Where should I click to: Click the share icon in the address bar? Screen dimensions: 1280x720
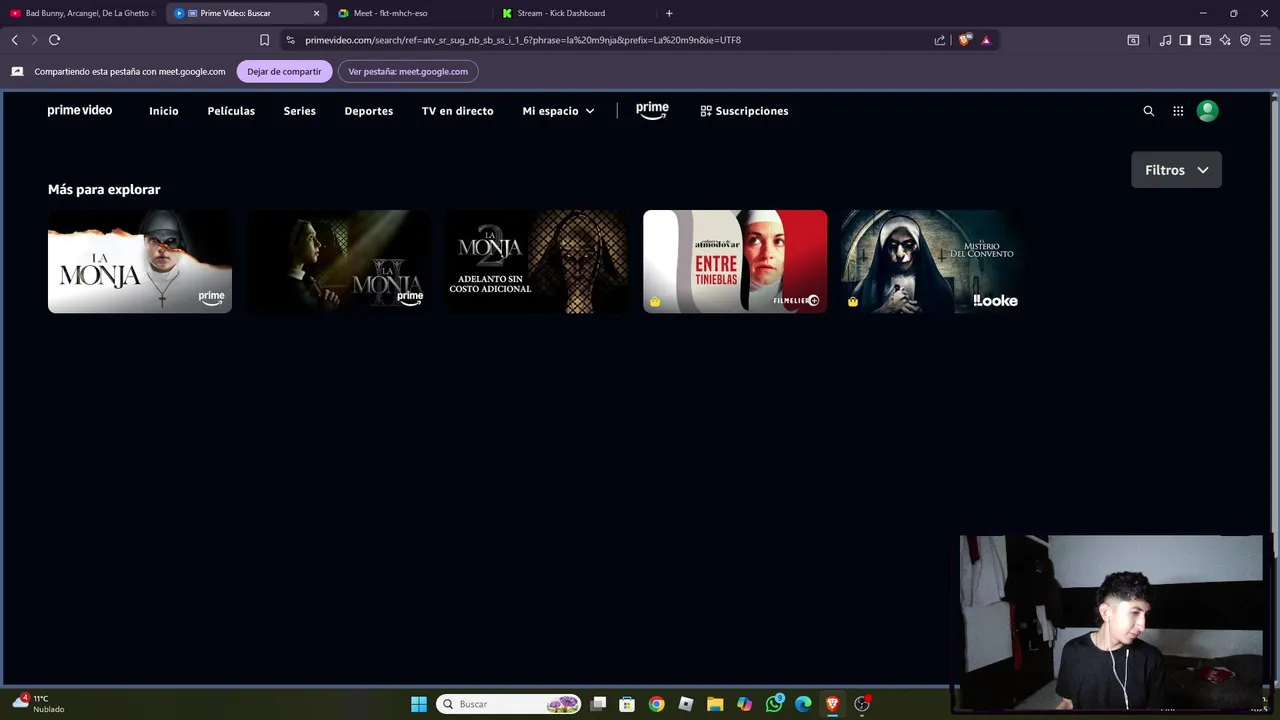(940, 40)
